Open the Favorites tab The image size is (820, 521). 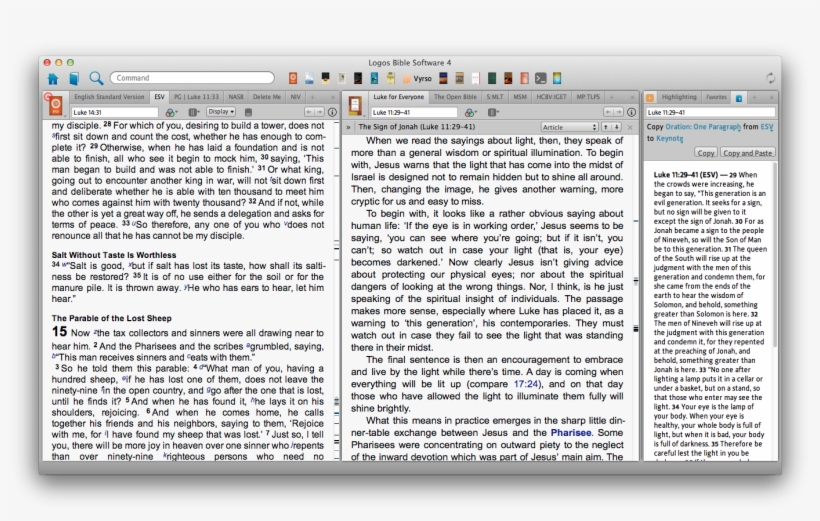pos(716,97)
